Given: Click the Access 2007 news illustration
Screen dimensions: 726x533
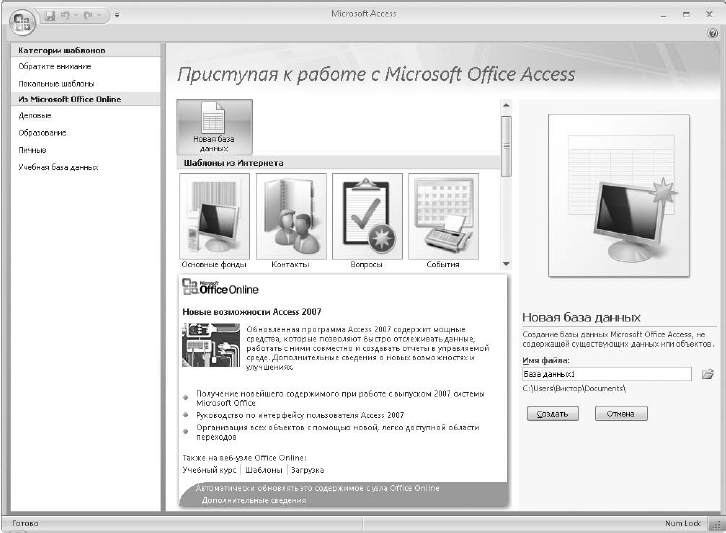Looking at the screenshot, I should 211,345.
